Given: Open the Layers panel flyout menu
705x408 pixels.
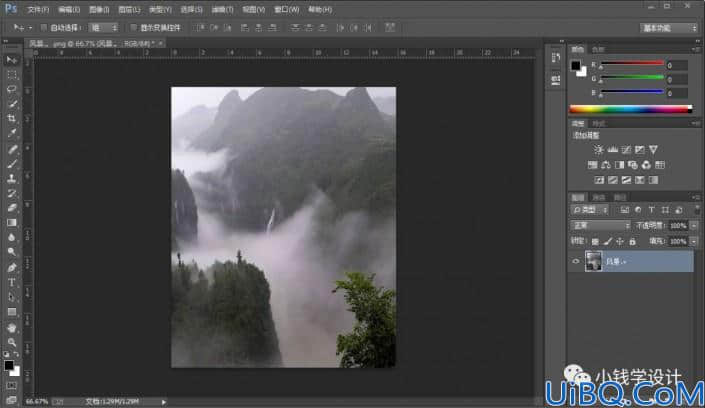Looking at the screenshot, I should click(696, 197).
